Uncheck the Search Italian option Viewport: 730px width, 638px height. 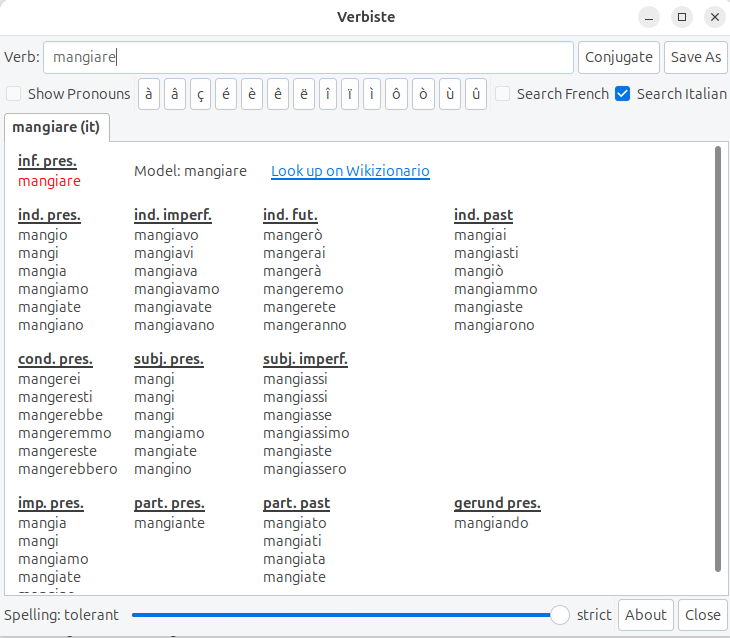623,94
